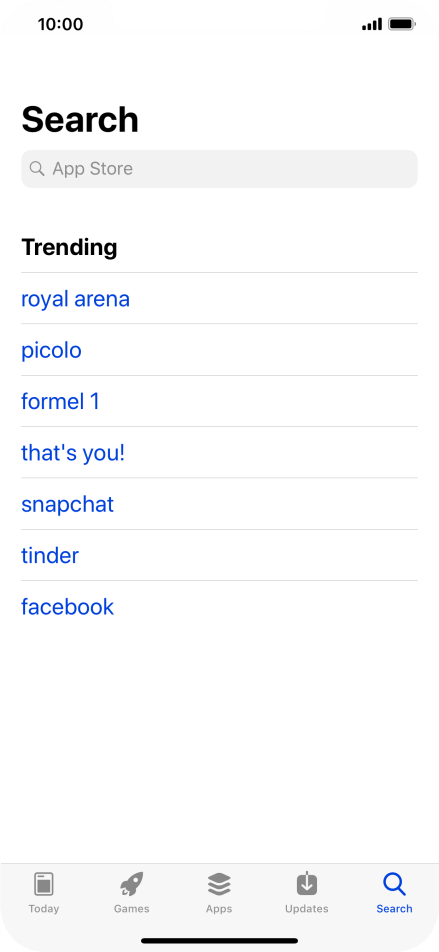Switch to the Updates tab label

[307, 909]
